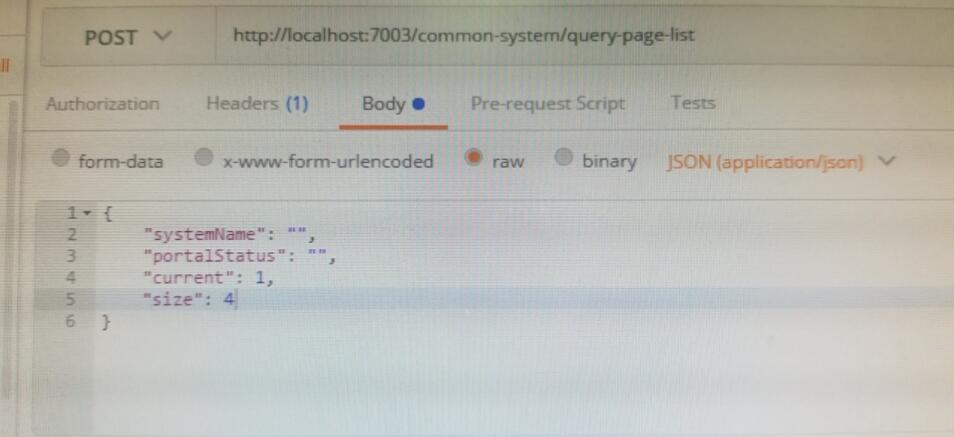Open the Pre-request Script tab

(x=548, y=103)
